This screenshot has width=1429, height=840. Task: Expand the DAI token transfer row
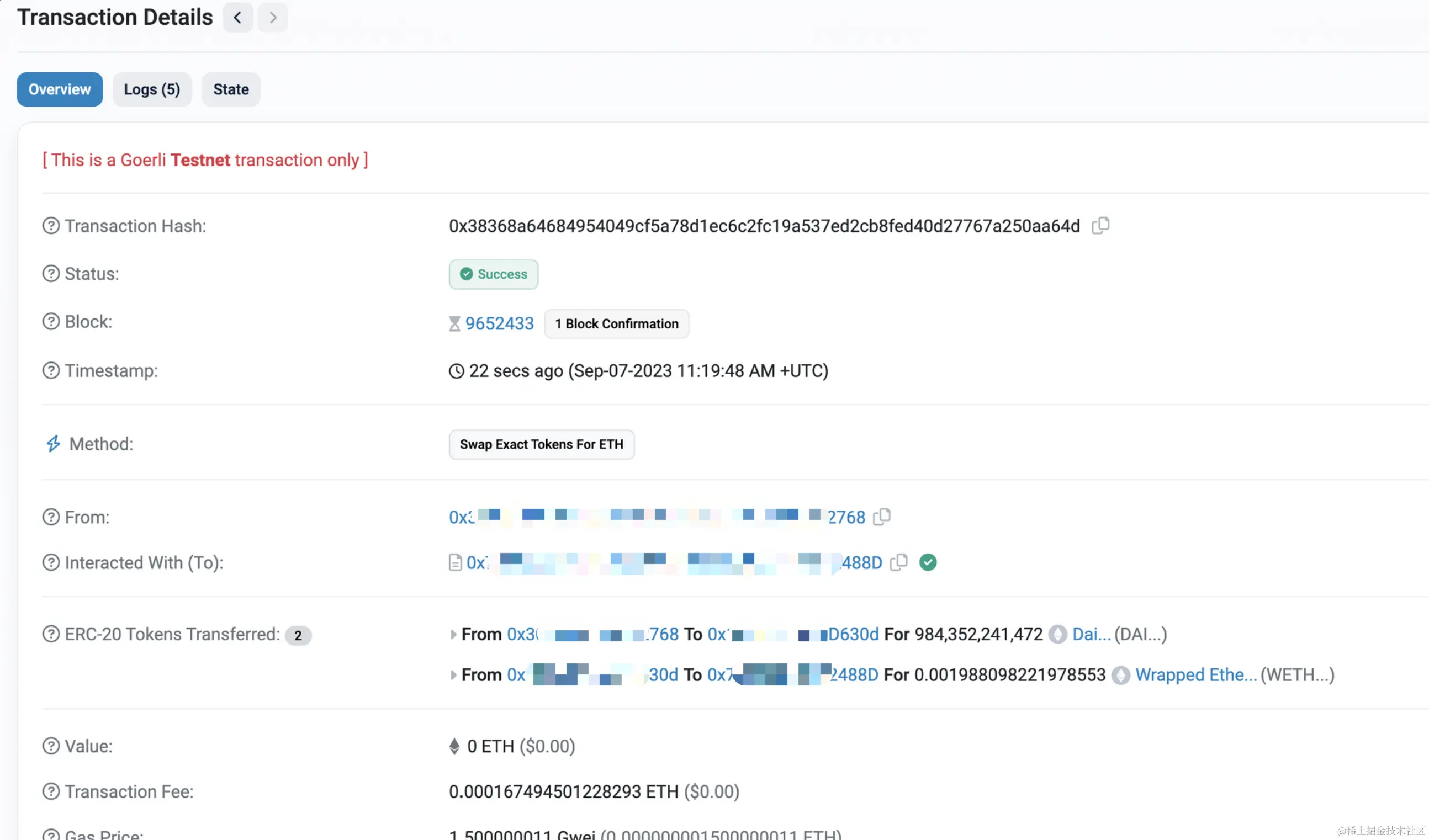click(x=453, y=634)
